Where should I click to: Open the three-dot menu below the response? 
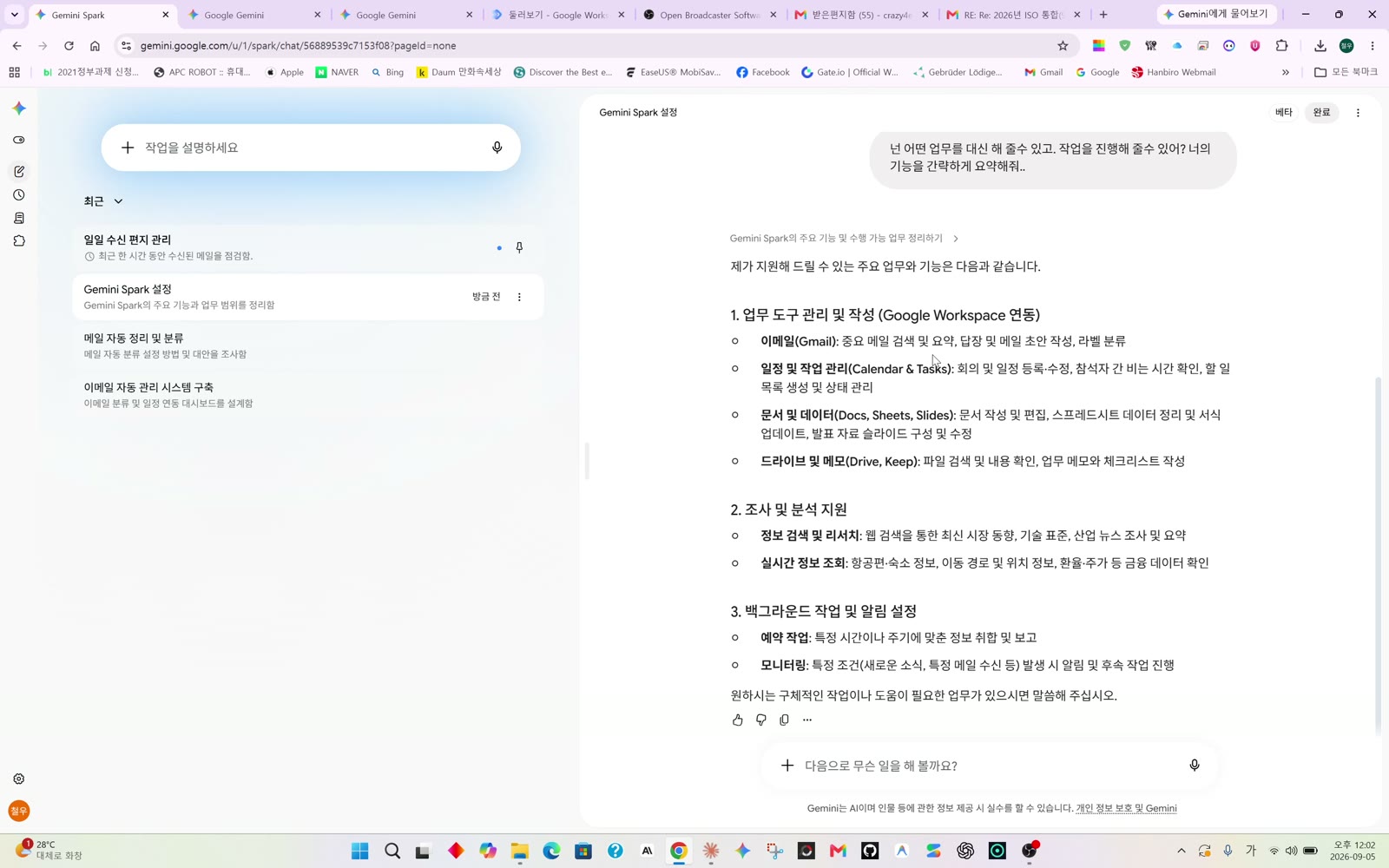tap(807, 720)
